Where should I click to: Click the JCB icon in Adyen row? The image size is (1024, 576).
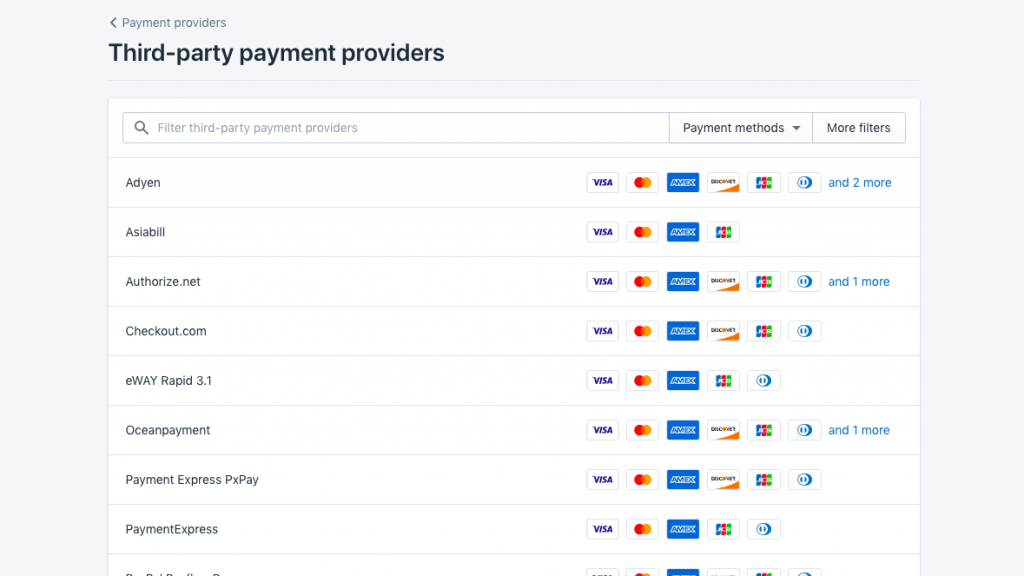click(764, 183)
